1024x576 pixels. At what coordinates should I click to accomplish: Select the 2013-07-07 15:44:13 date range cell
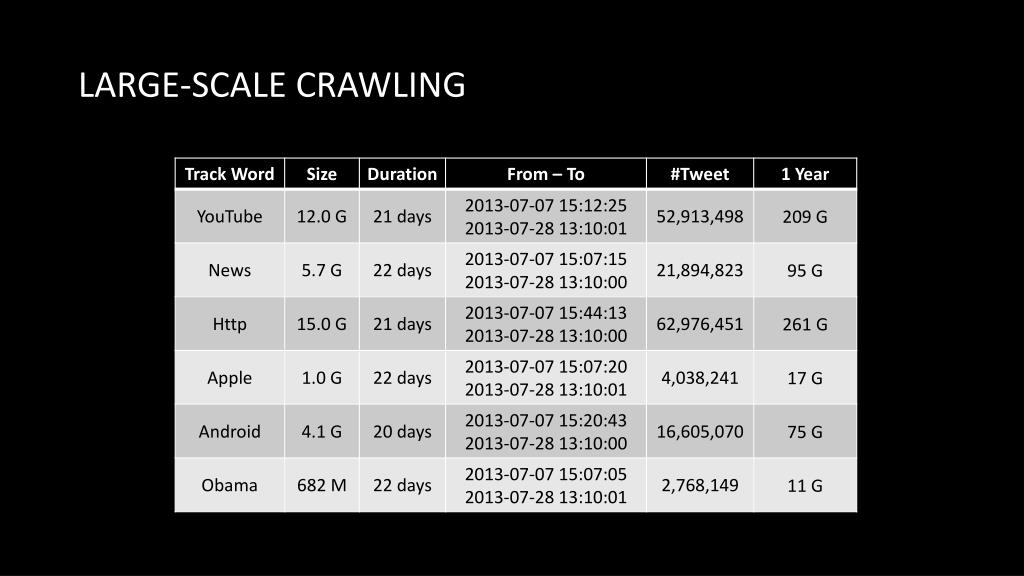point(545,324)
